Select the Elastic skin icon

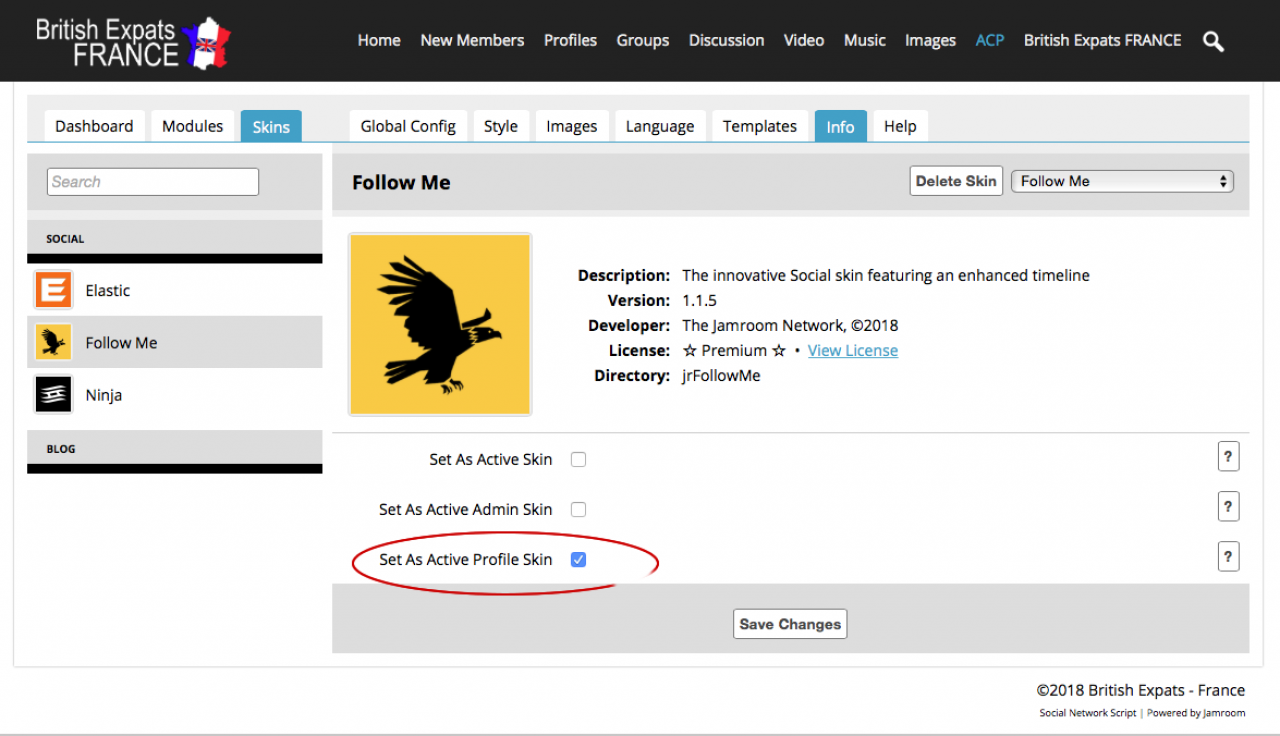(53, 290)
